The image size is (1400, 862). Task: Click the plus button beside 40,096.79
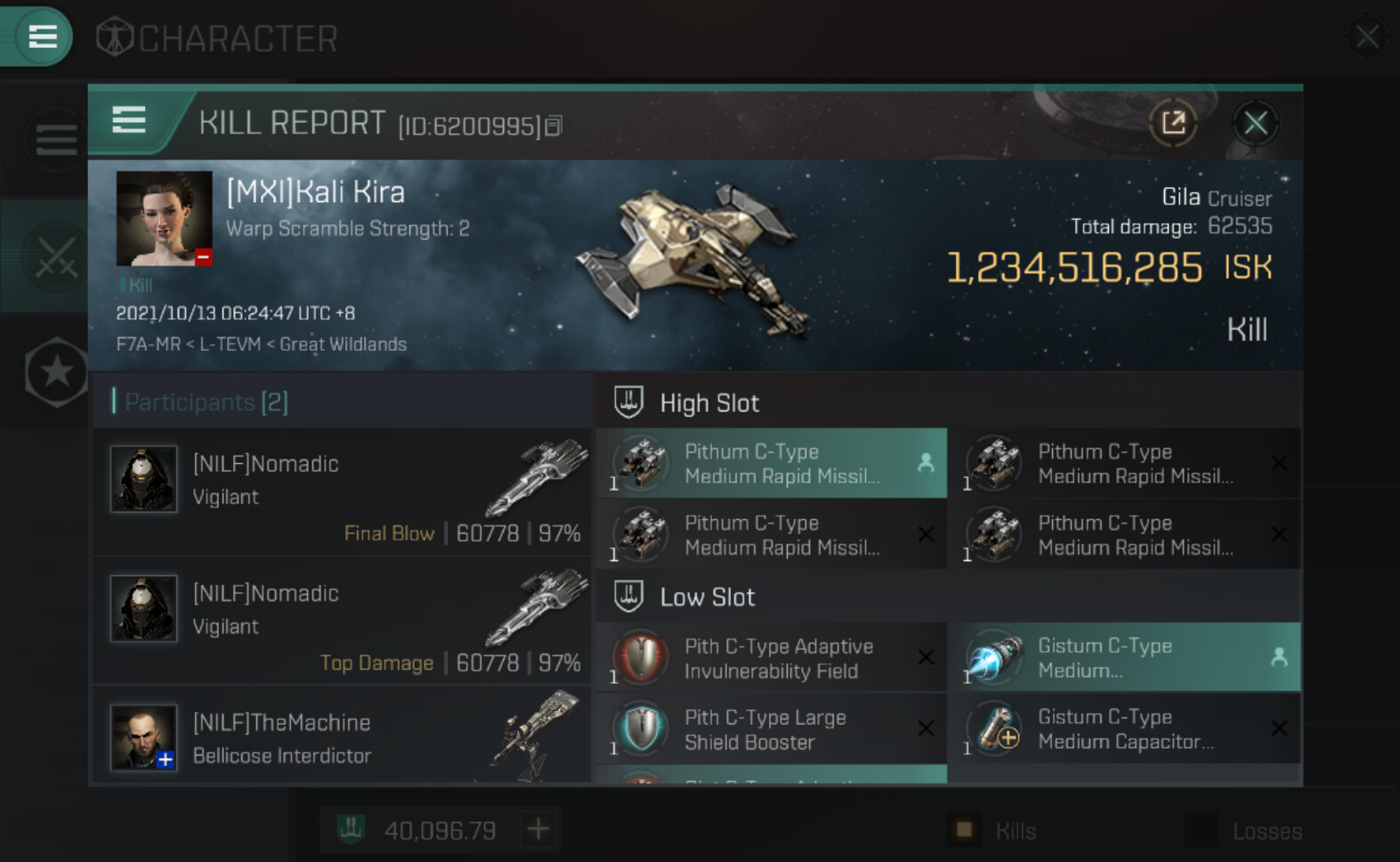(x=538, y=830)
